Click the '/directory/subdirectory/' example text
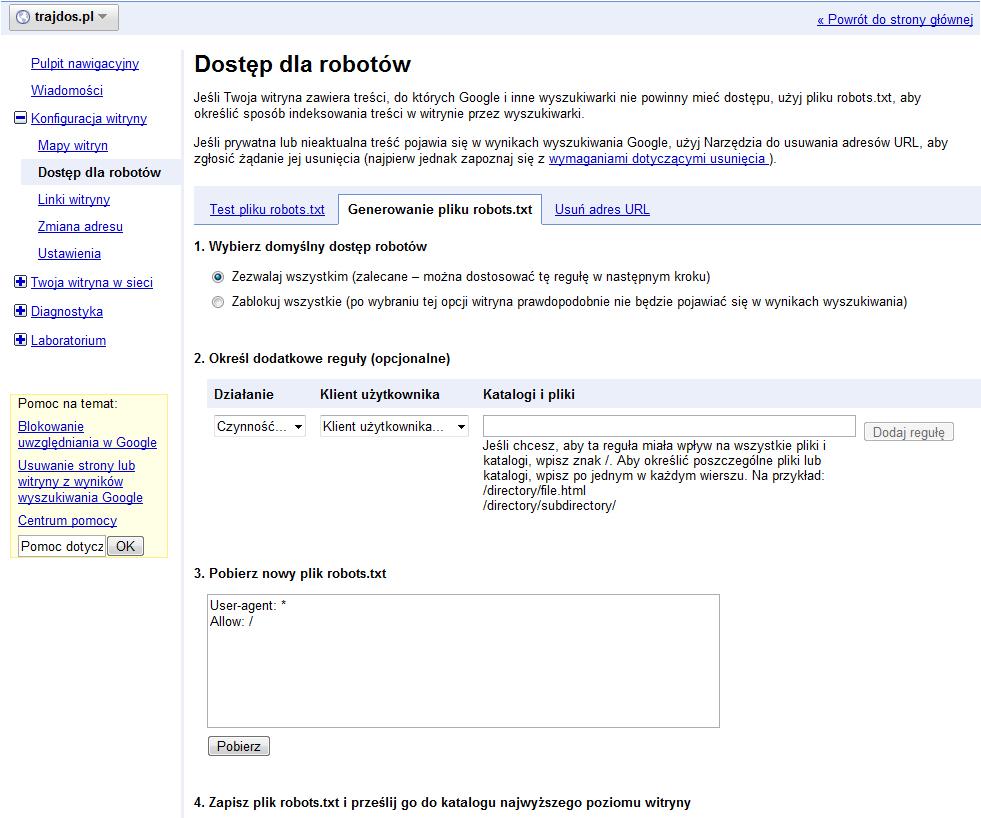 tap(549, 506)
